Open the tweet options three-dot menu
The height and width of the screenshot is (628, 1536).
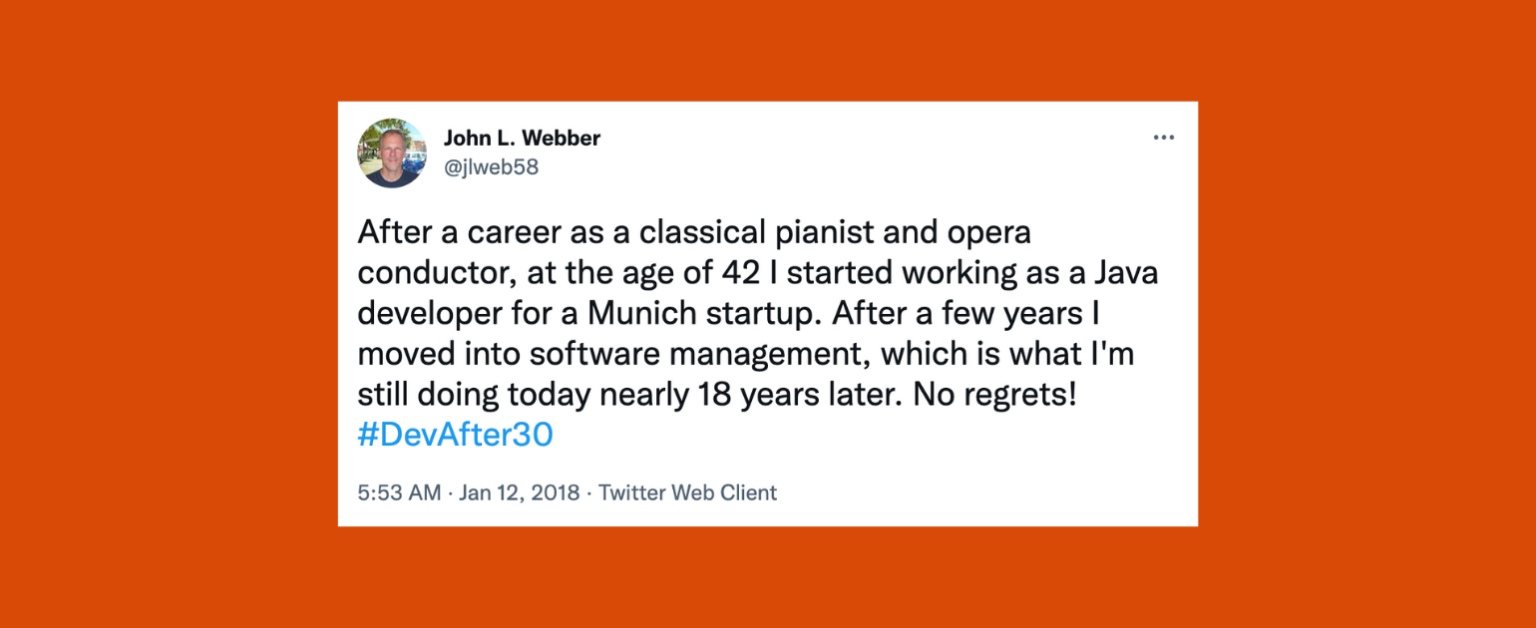(x=1163, y=137)
